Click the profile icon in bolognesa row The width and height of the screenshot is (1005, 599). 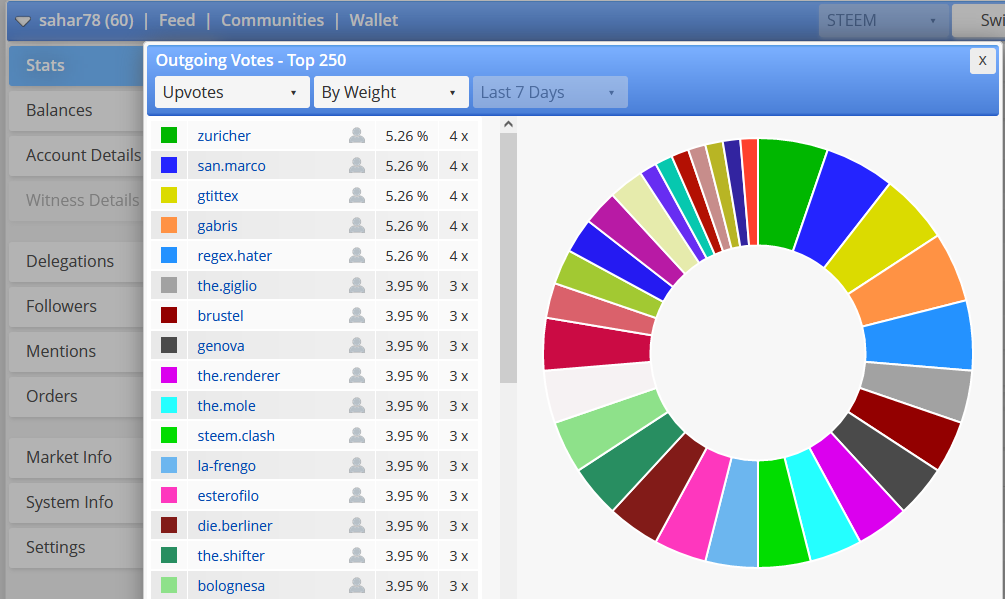click(357, 586)
